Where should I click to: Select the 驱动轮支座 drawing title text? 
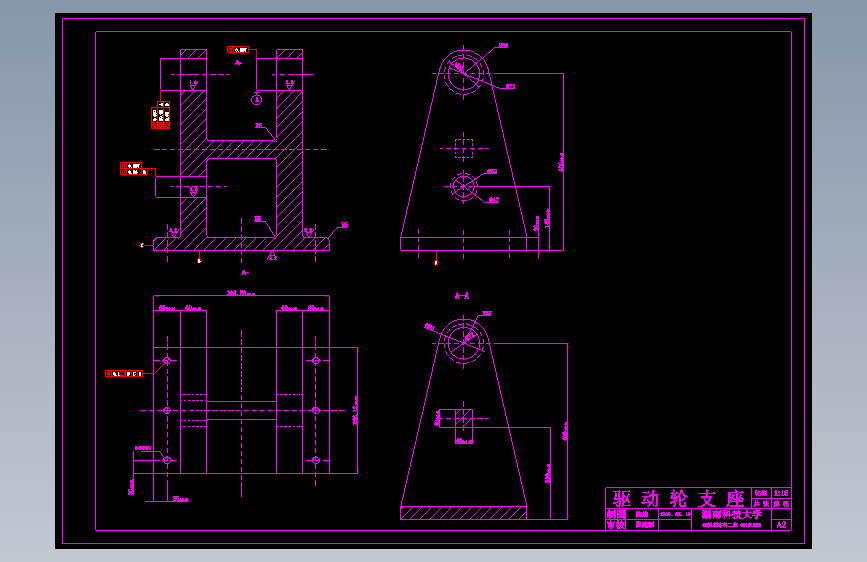click(x=678, y=498)
